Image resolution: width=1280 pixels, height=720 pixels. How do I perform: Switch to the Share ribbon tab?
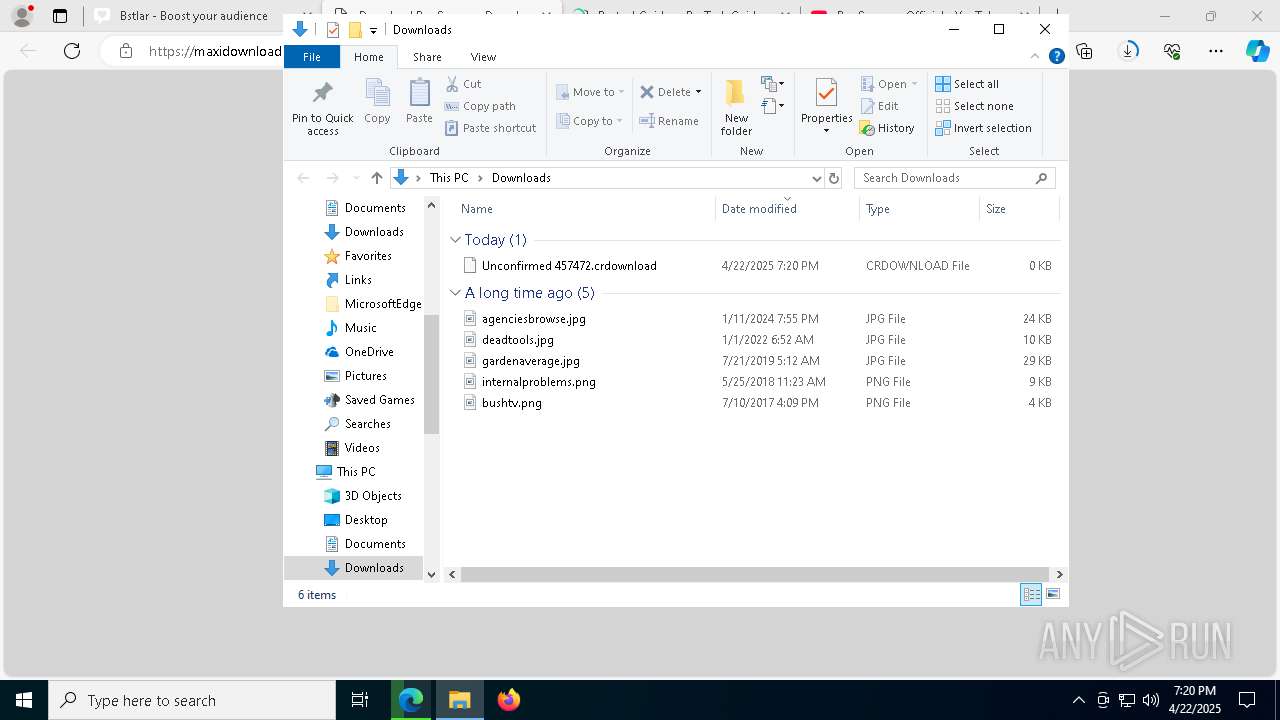pyautogui.click(x=427, y=57)
